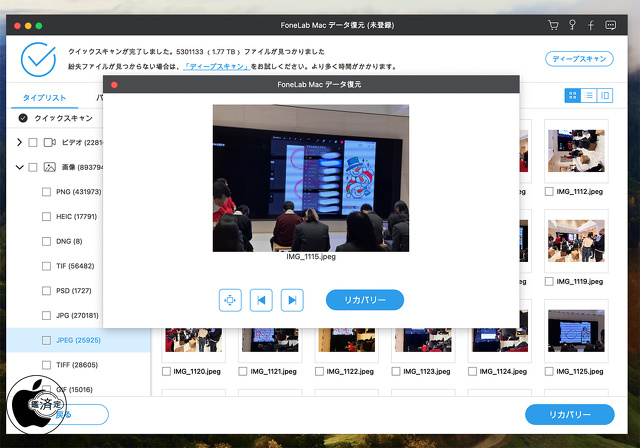Check the TIF (56482) checkbox
This screenshot has height=448, width=640.
(x=47, y=266)
